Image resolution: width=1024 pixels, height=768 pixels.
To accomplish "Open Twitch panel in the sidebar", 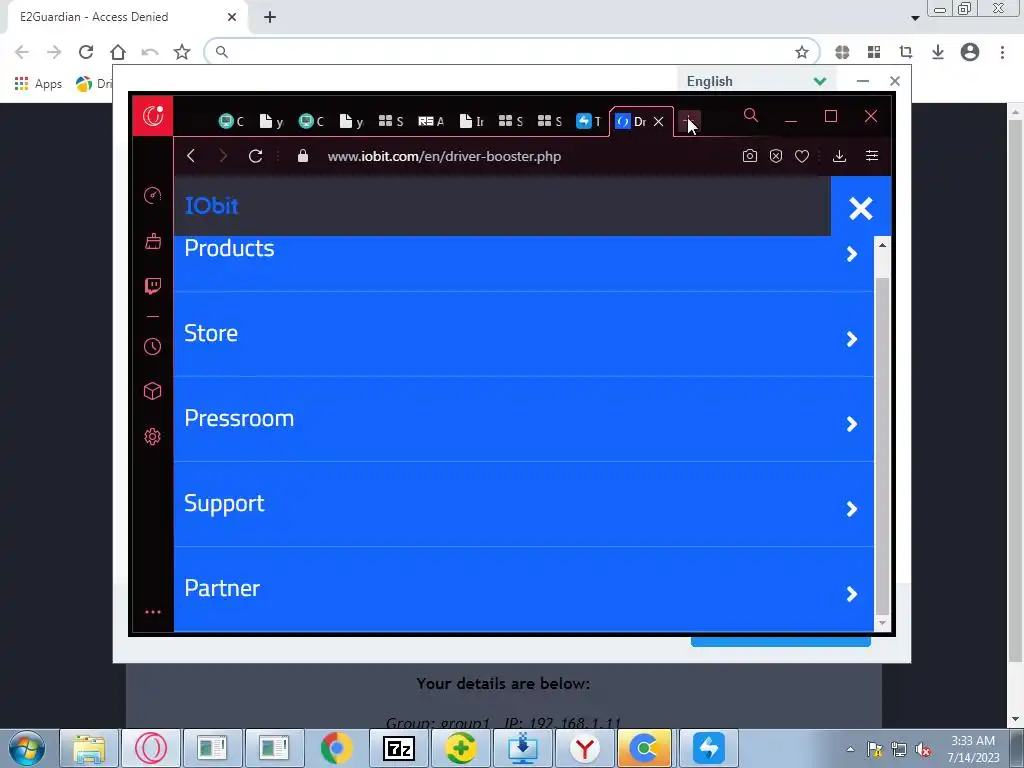I will point(153,286).
